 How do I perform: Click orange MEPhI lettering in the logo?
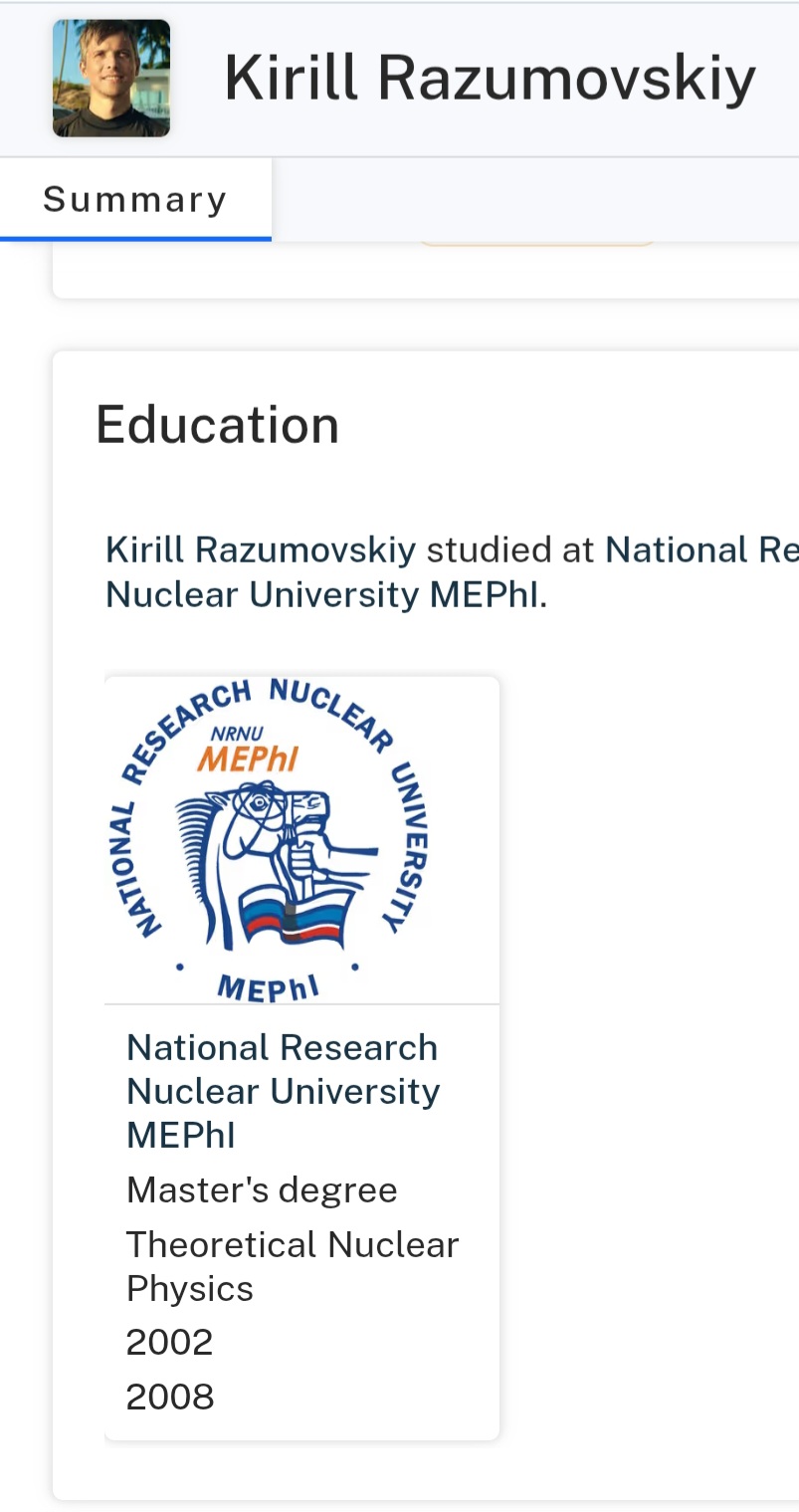(248, 759)
